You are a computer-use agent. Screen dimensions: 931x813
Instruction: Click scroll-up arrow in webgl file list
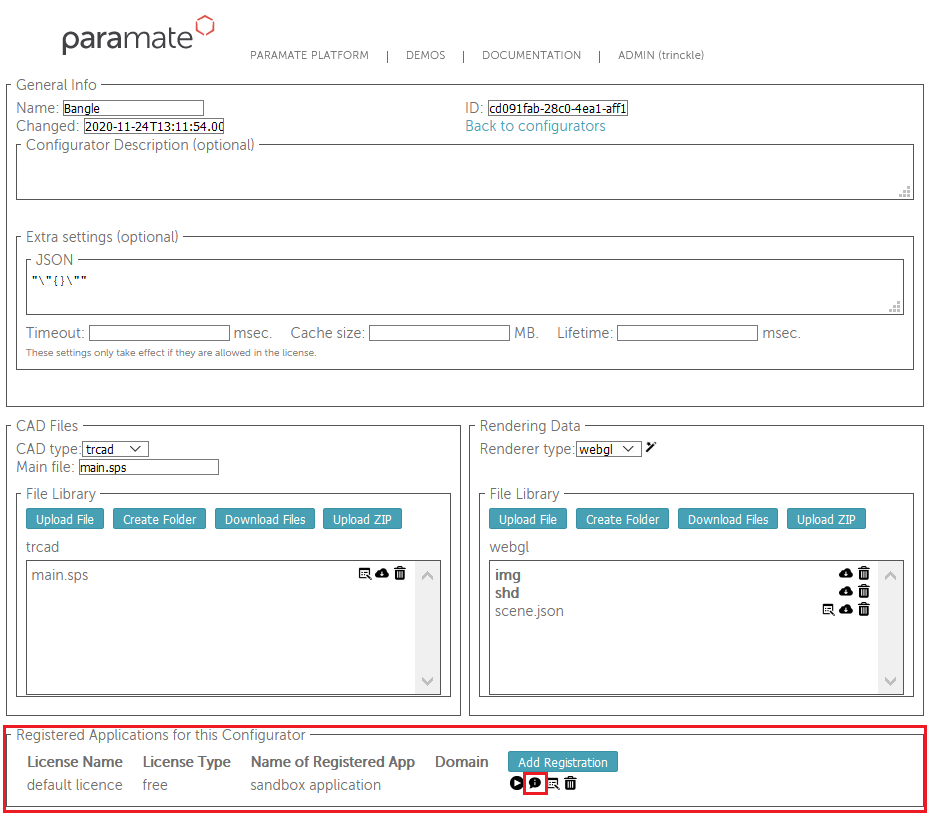pyautogui.click(x=890, y=575)
